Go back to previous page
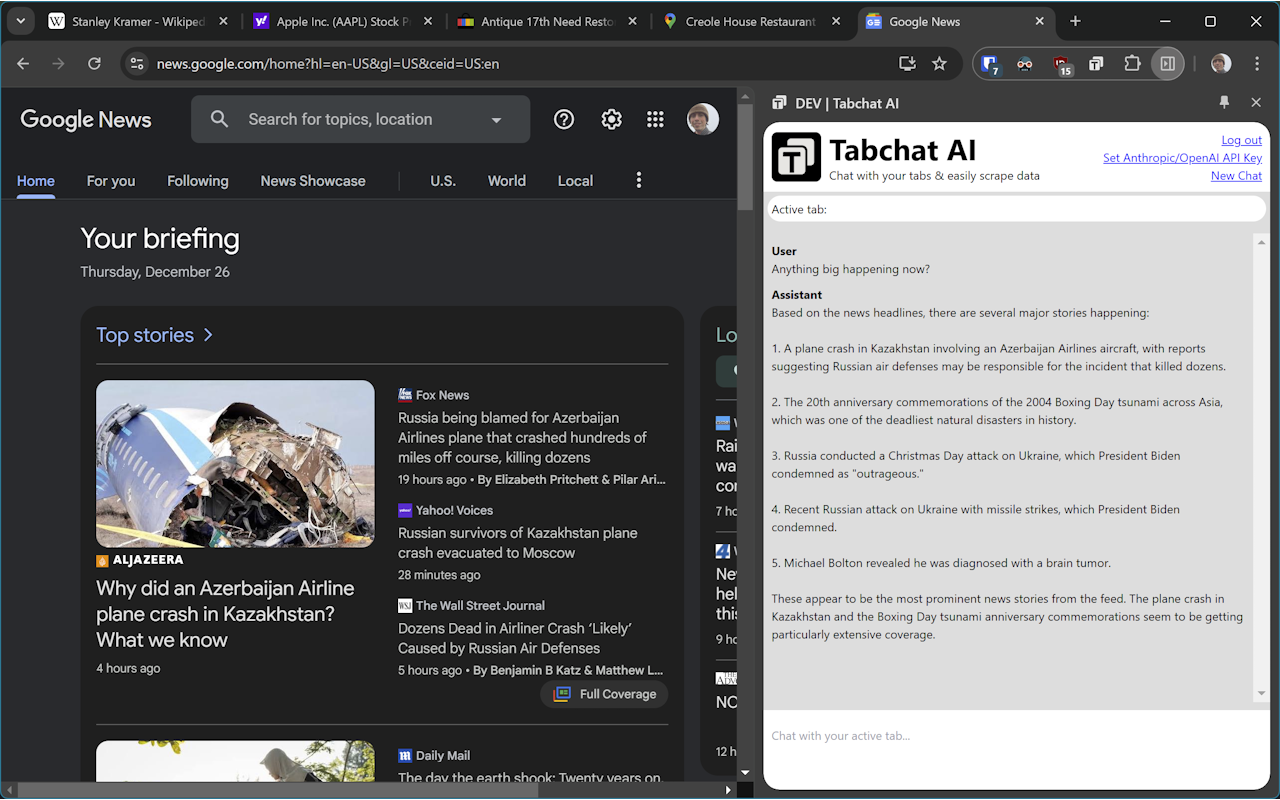The height and width of the screenshot is (800, 1280). [x=23, y=63]
